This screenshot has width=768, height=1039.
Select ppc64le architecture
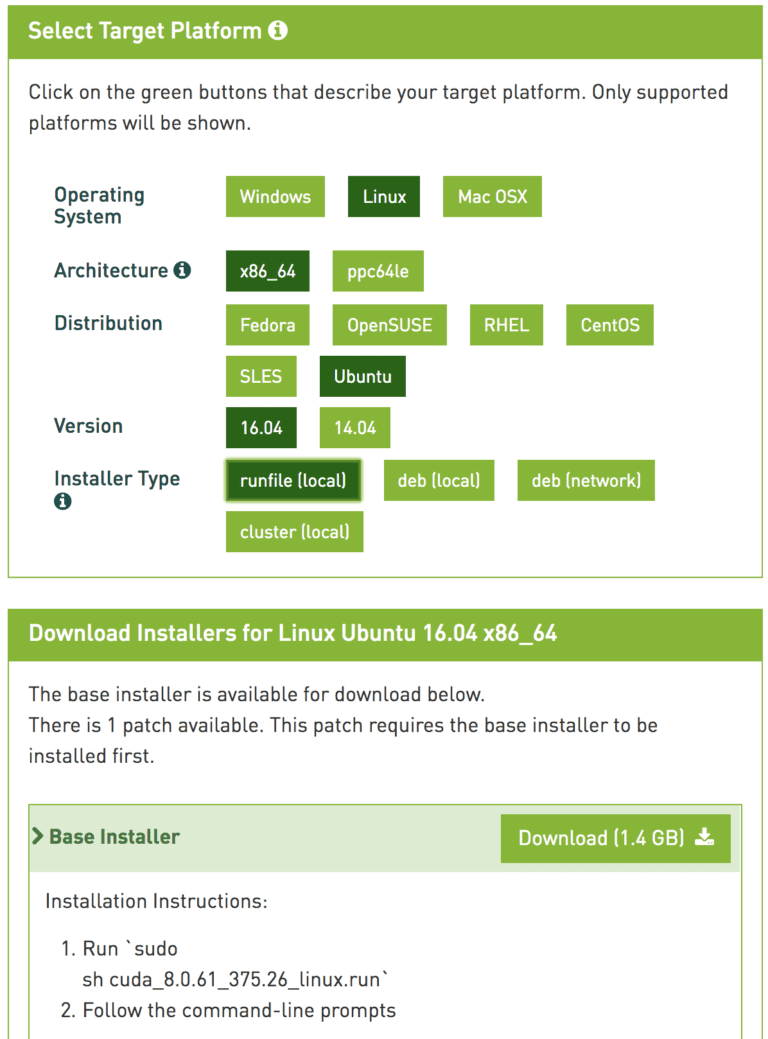pyautogui.click(x=378, y=271)
